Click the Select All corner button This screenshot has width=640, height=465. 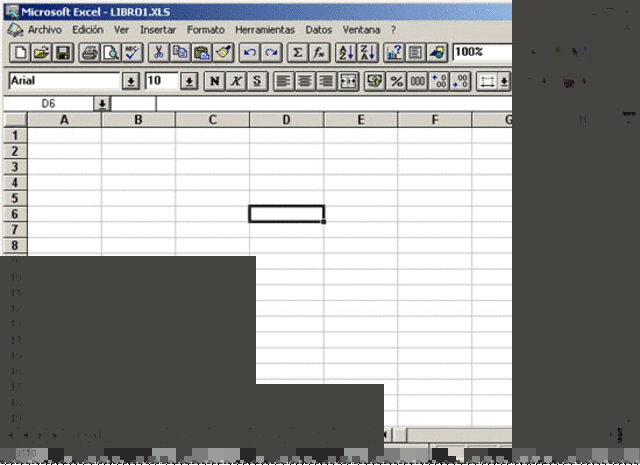click(15, 120)
